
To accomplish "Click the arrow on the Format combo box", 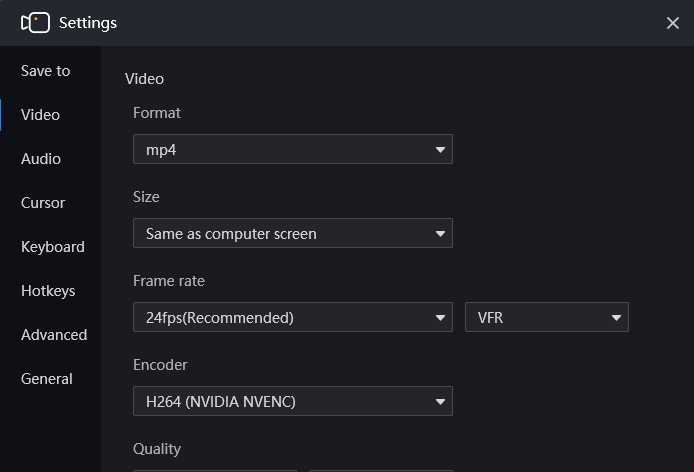I will (x=440, y=150).
